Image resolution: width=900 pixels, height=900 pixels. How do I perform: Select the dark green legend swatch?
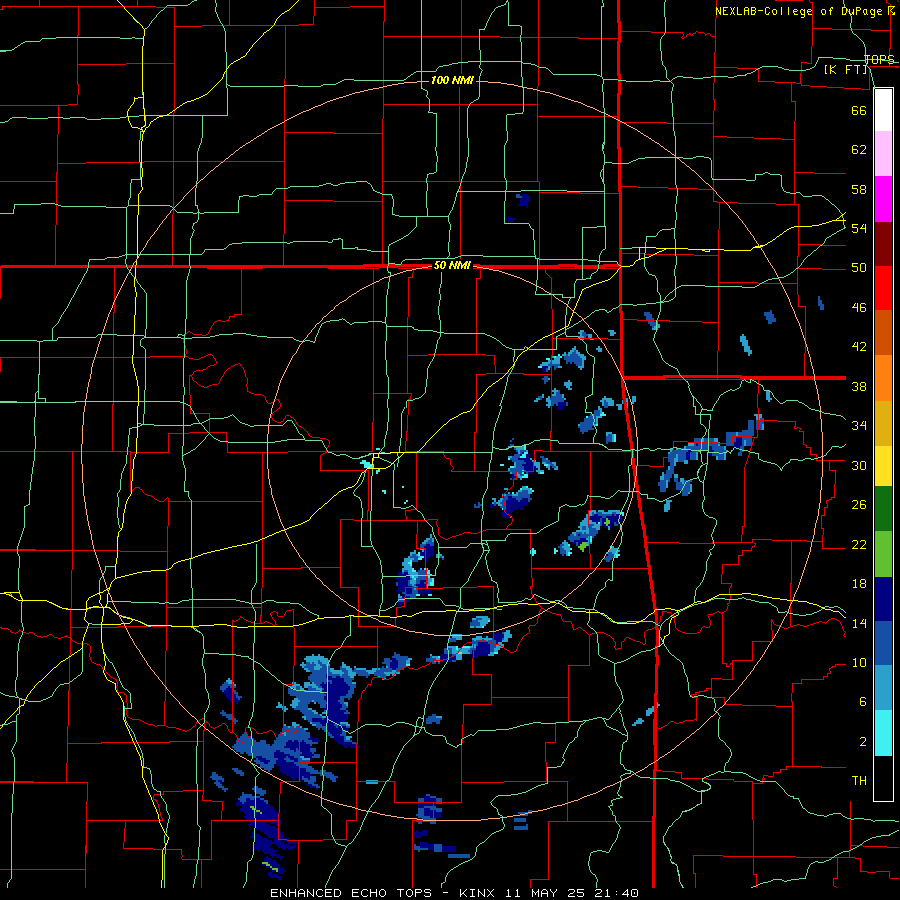tap(883, 509)
